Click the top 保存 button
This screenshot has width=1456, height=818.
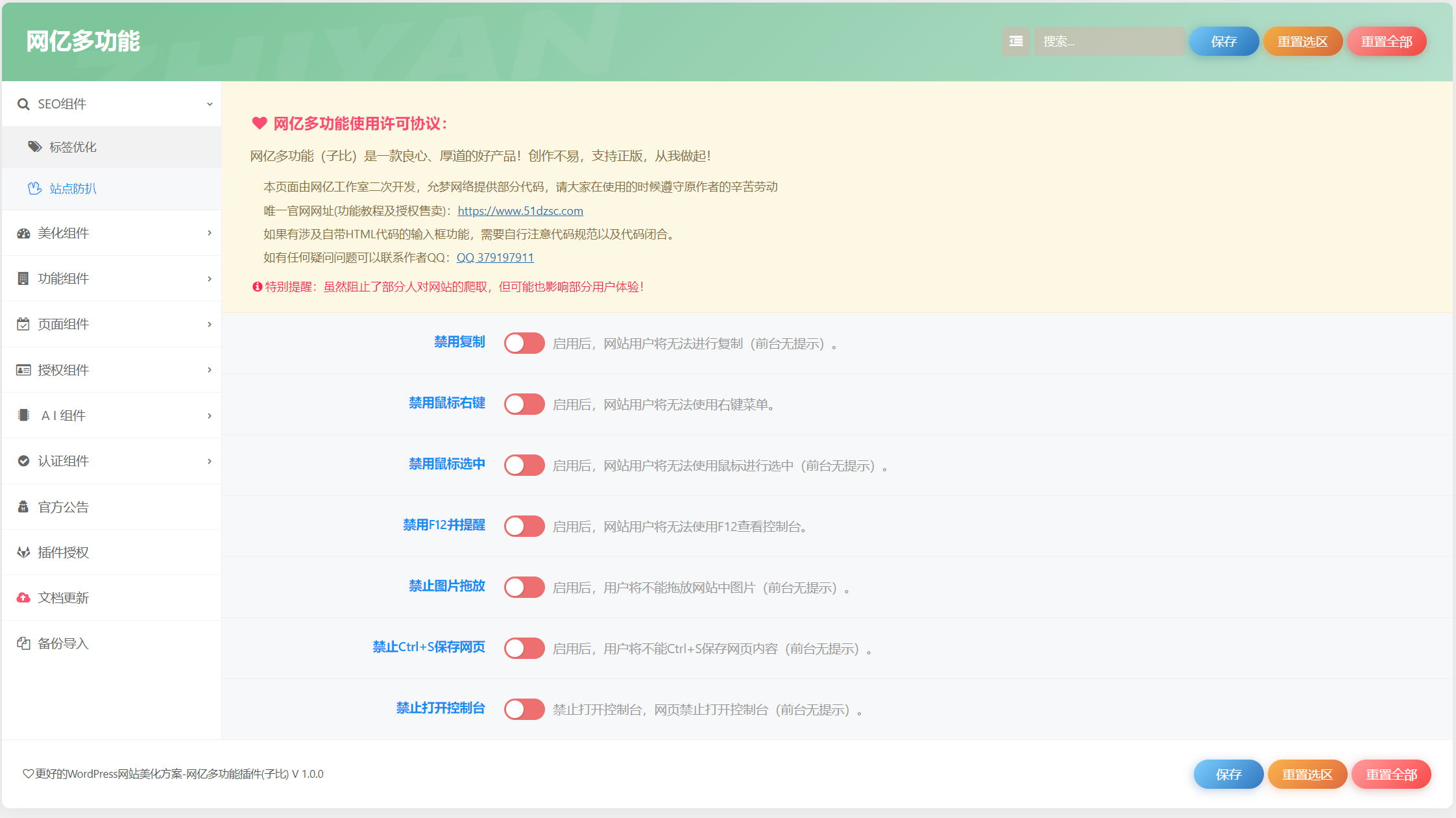1224,42
